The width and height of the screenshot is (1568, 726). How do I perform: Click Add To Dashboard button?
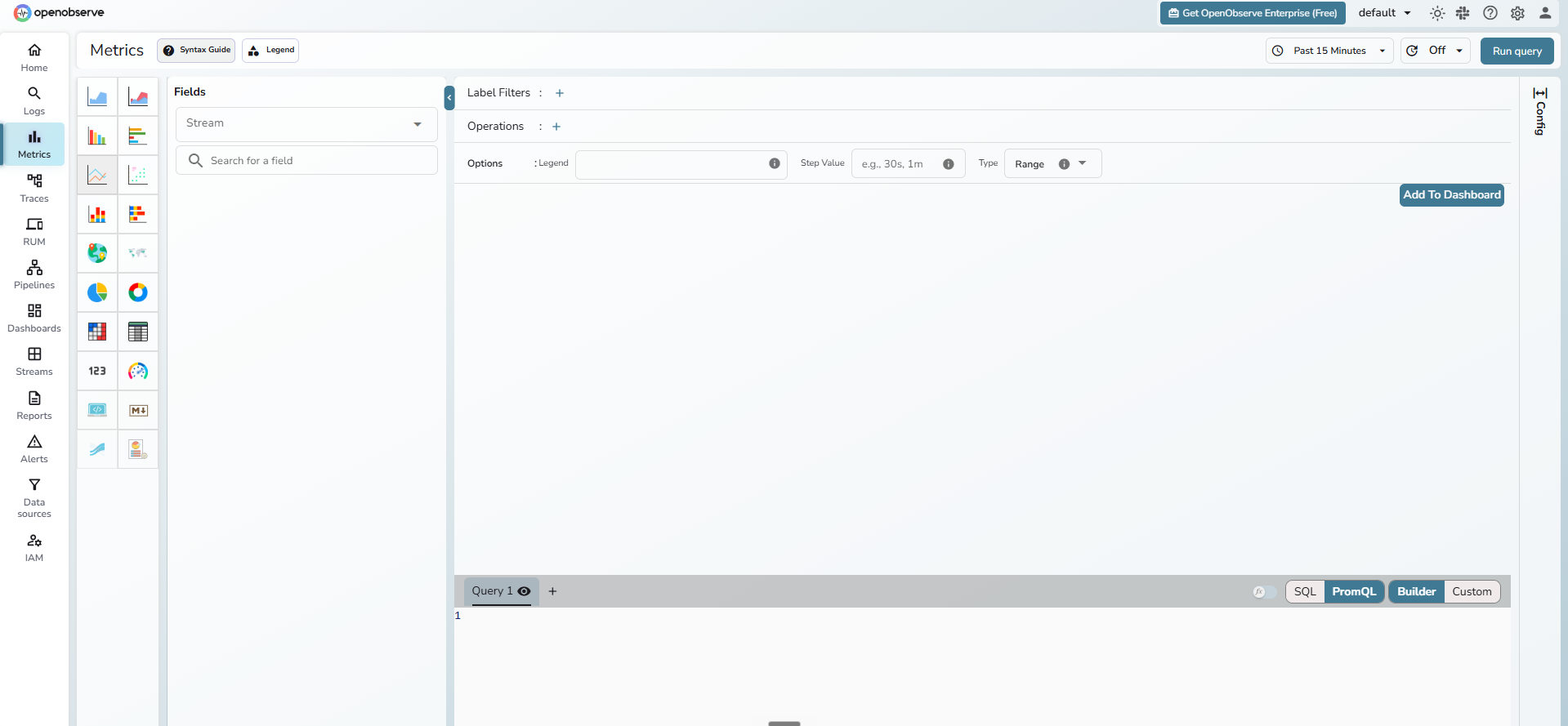[1452, 195]
